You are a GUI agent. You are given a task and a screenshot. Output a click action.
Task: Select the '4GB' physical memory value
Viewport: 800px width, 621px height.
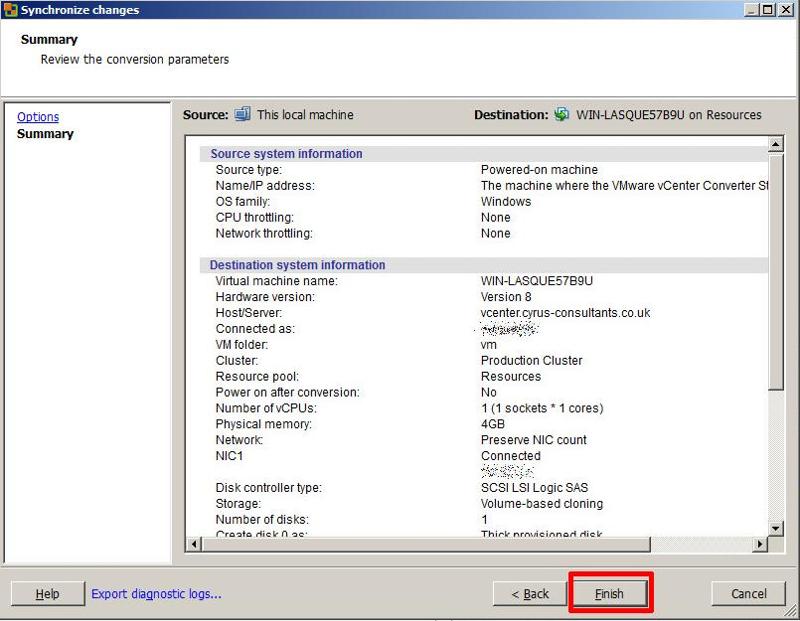pyautogui.click(x=492, y=424)
